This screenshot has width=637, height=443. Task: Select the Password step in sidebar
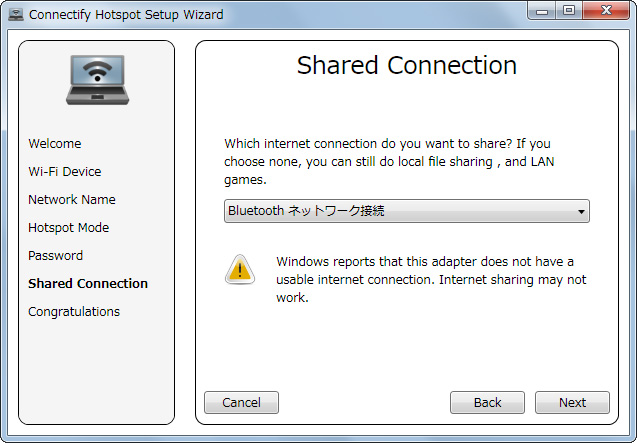point(55,256)
